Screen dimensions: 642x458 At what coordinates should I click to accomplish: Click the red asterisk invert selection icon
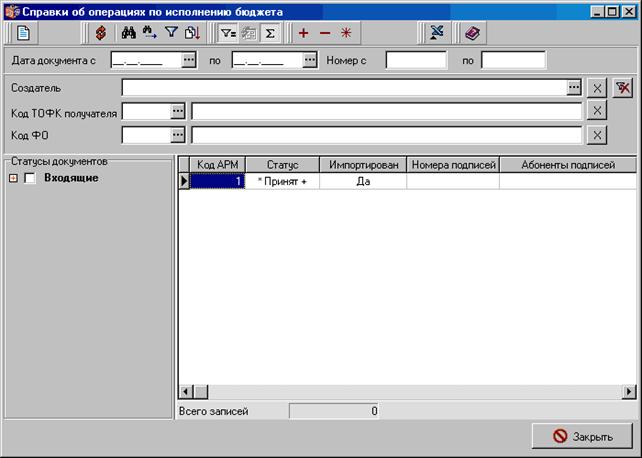(x=346, y=33)
